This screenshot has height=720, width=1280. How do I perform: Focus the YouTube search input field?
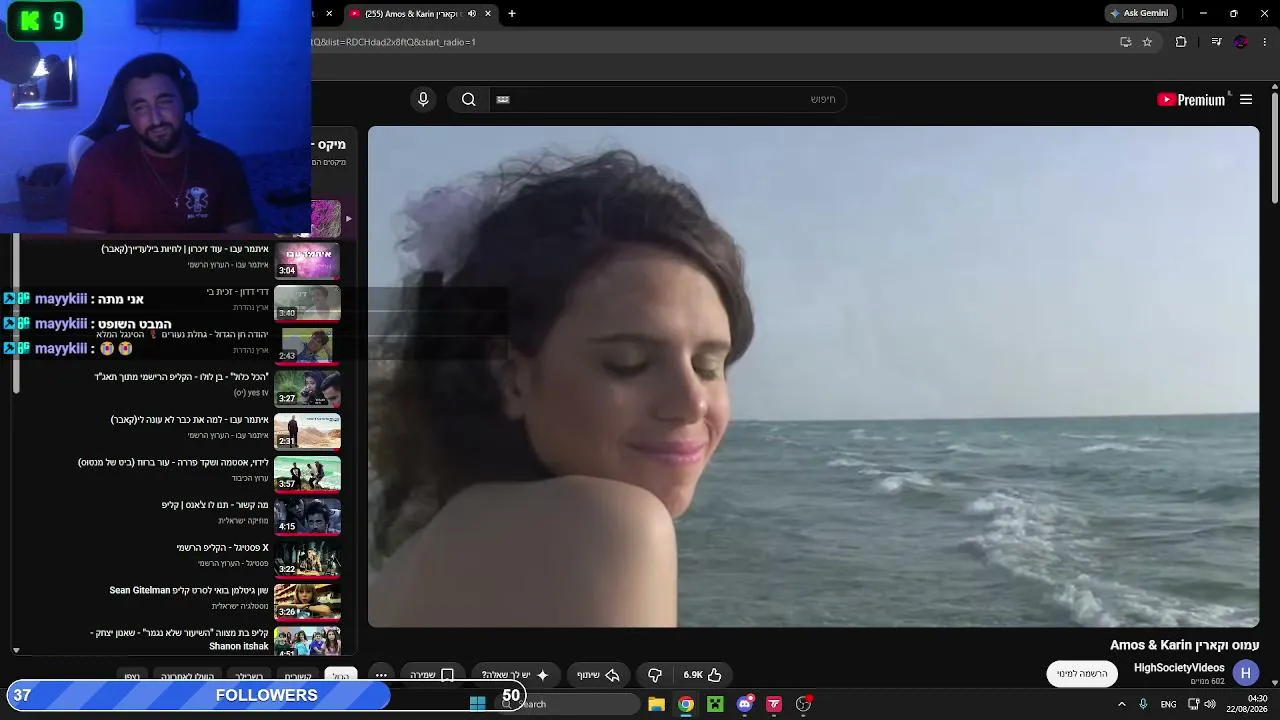click(666, 99)
